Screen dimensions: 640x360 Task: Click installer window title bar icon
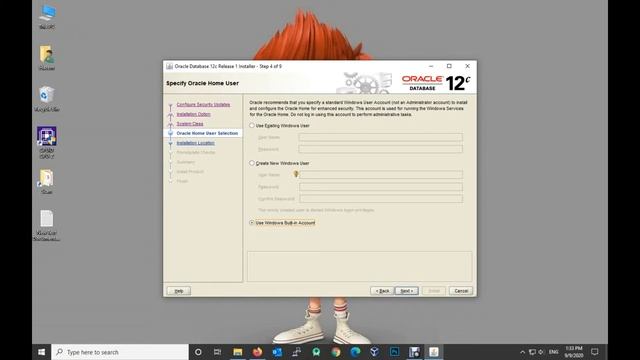pos(169,66)
